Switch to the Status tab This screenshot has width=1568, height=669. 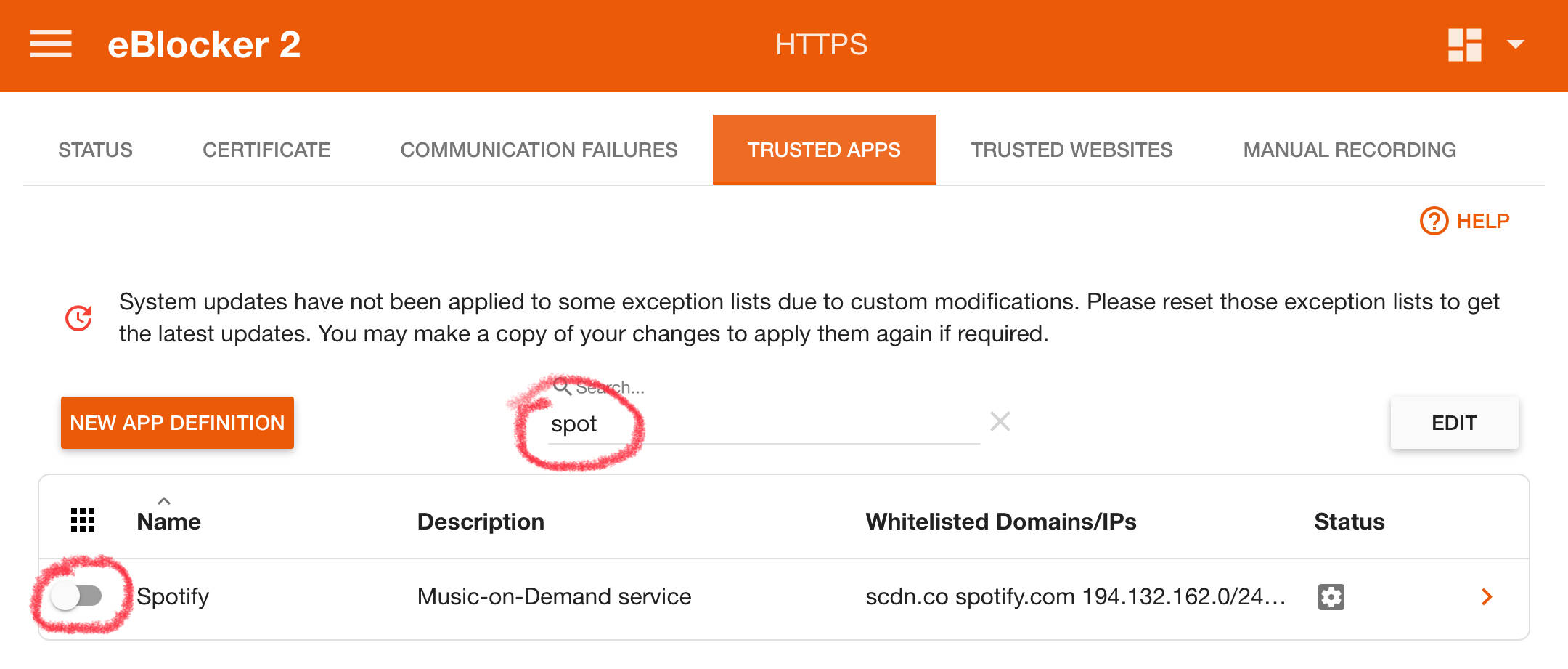(95, 150)
